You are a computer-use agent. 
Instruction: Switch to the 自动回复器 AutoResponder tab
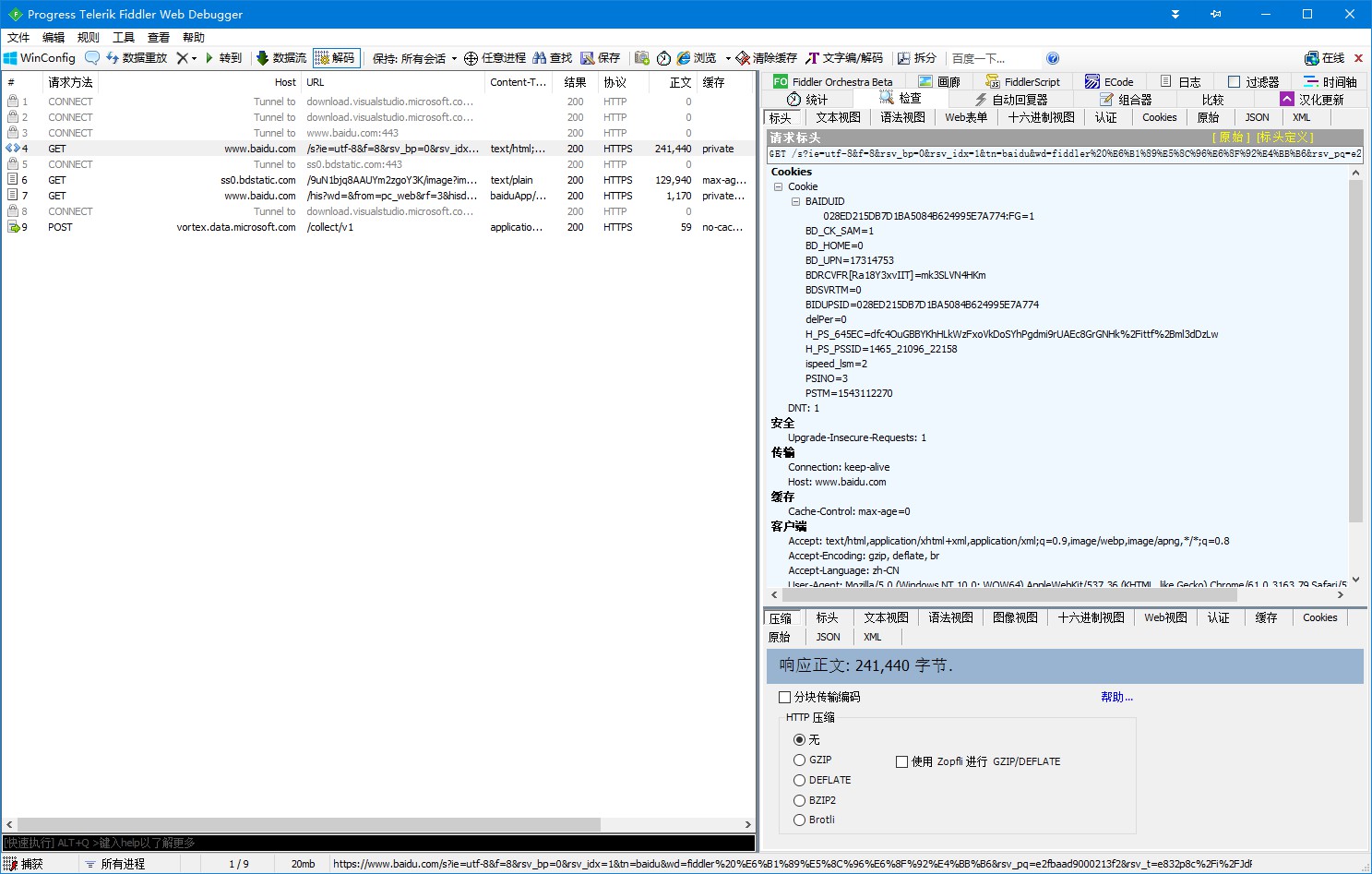click(x=1011, y=100)
